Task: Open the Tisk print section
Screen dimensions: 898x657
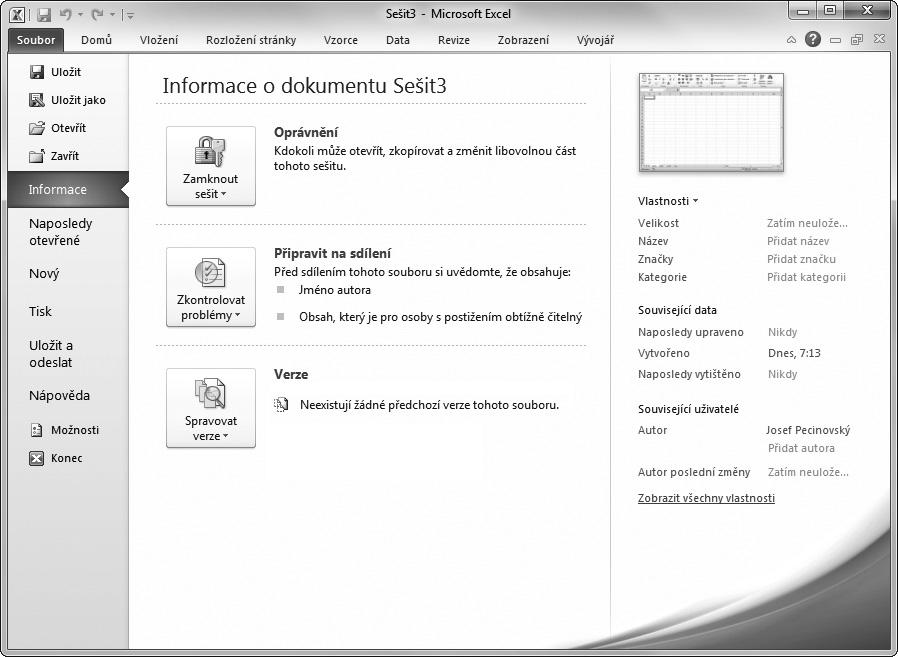Action: pos(68,312)
